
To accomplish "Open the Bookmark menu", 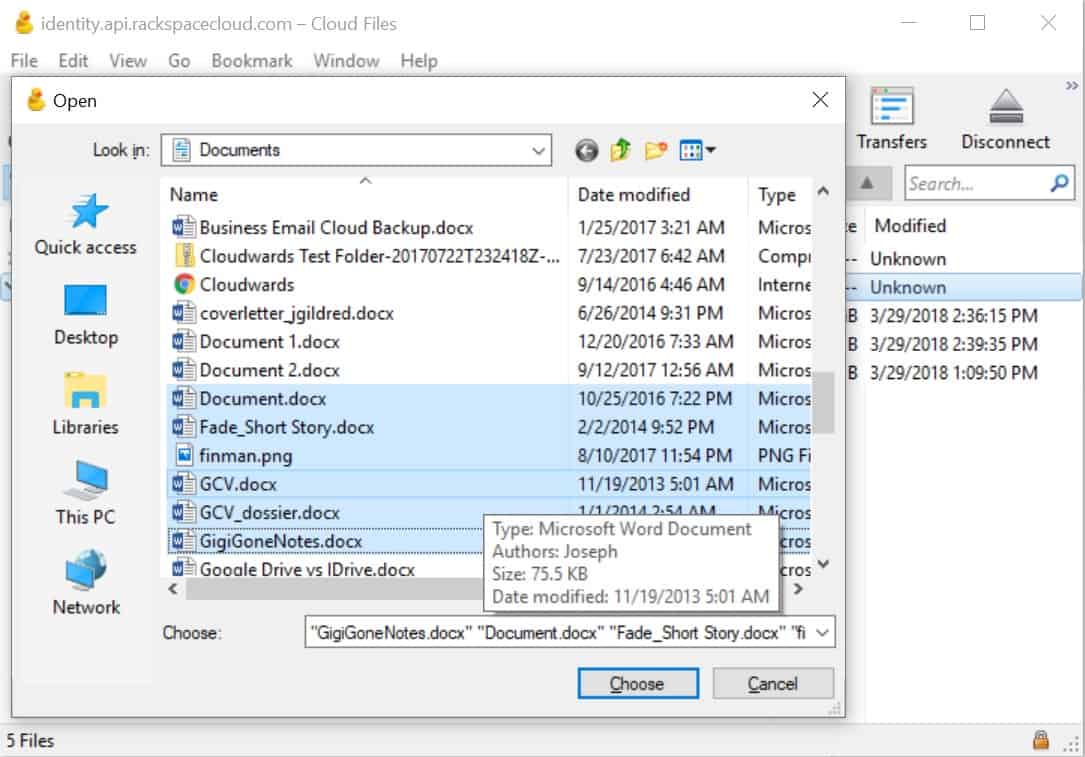I will click(x=252, y=61).
